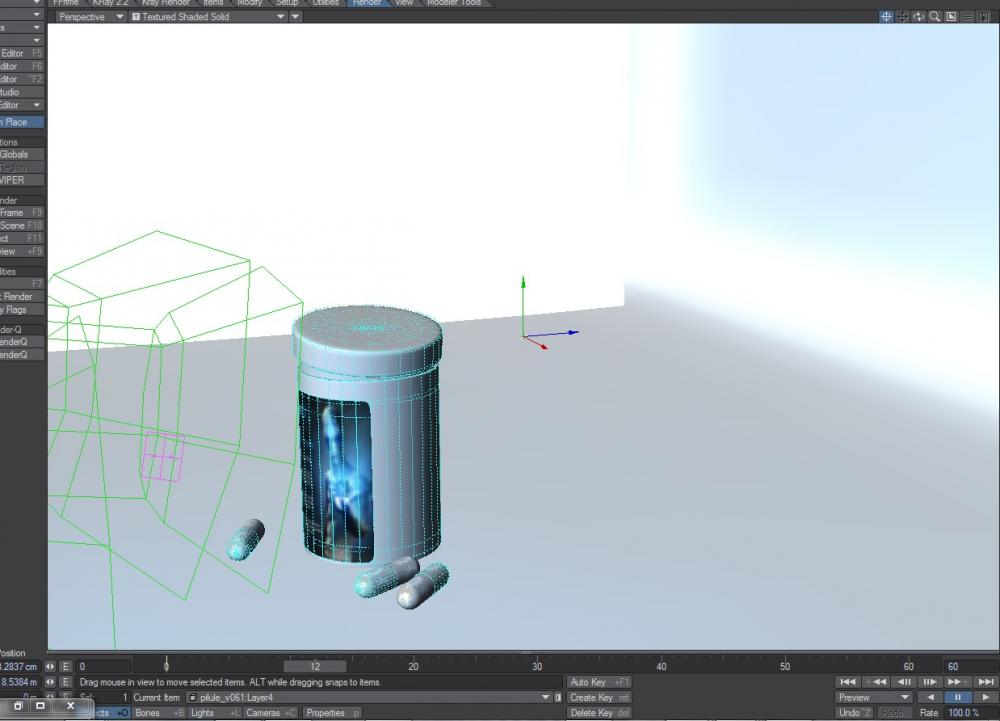Screen dimensions: 1000x721
Task: Open the Kray Render tab
Action: pos(166,3)
